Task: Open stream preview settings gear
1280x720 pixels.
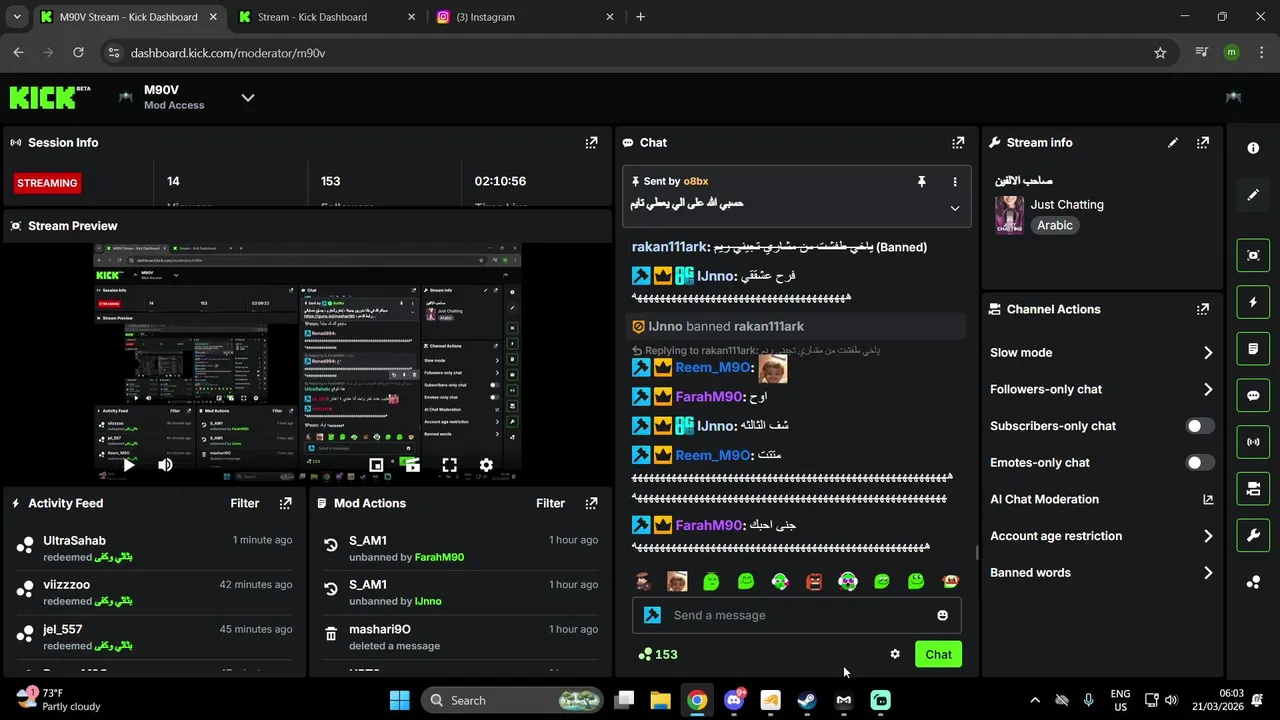Action: pyautogui.click(x=486, y=465)
